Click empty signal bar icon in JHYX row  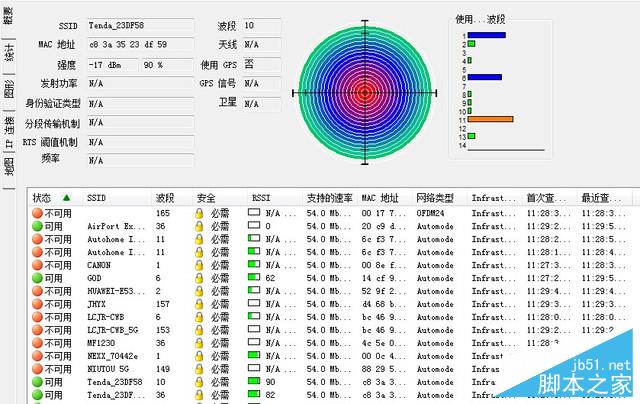click(x=254, y=303)
